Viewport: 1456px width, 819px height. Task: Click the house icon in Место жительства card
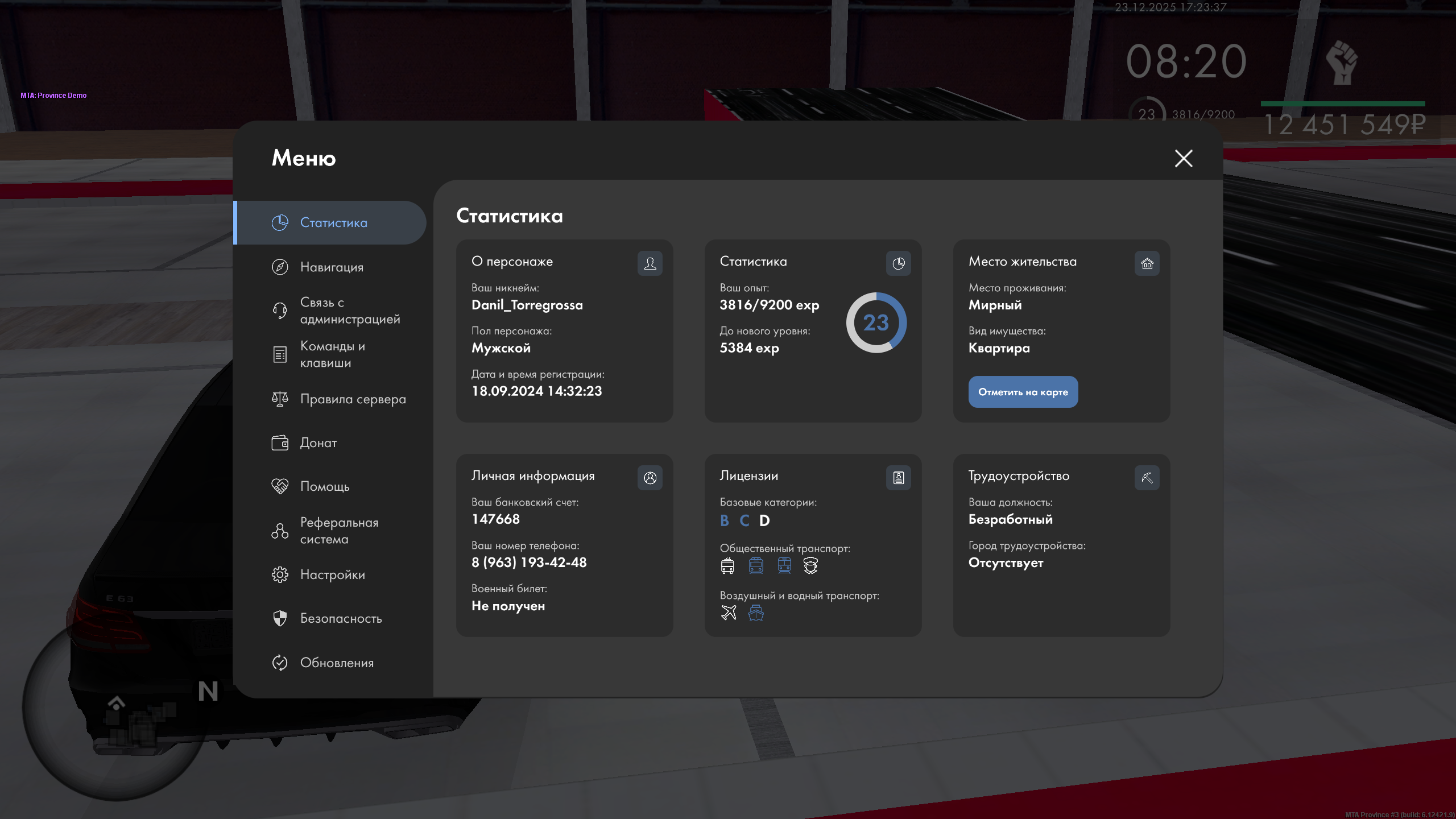[1147, 263]
